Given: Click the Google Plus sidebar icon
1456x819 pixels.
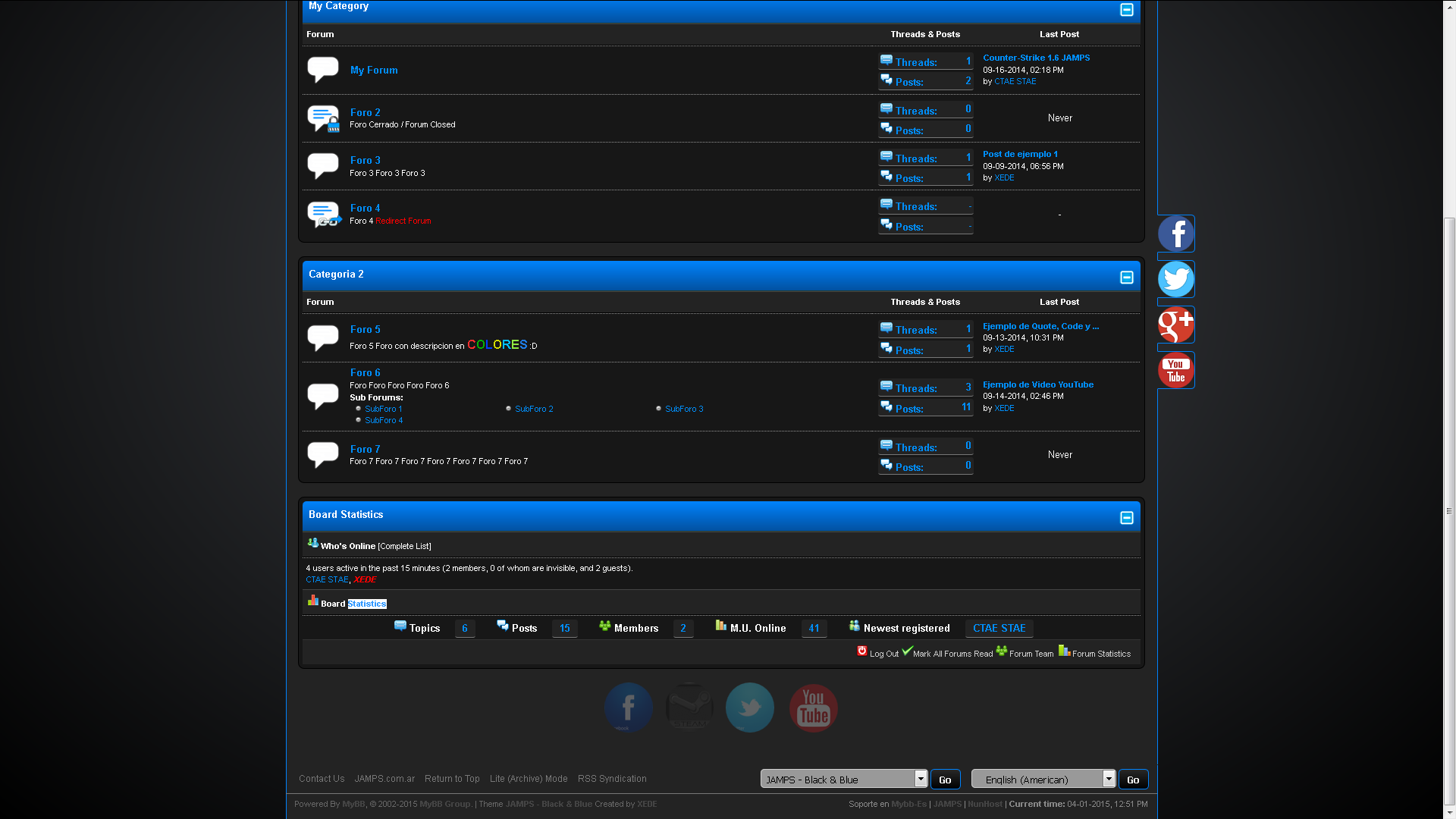Looking at the screenshot, I should click(1175, 325).
